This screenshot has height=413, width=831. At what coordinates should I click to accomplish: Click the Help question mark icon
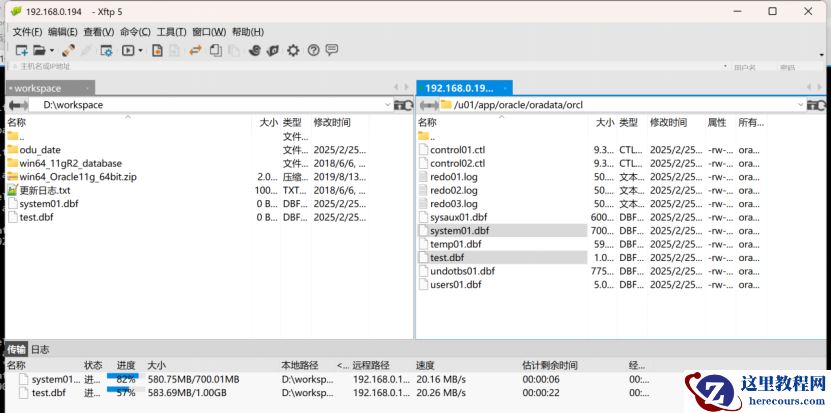(313, 50)
